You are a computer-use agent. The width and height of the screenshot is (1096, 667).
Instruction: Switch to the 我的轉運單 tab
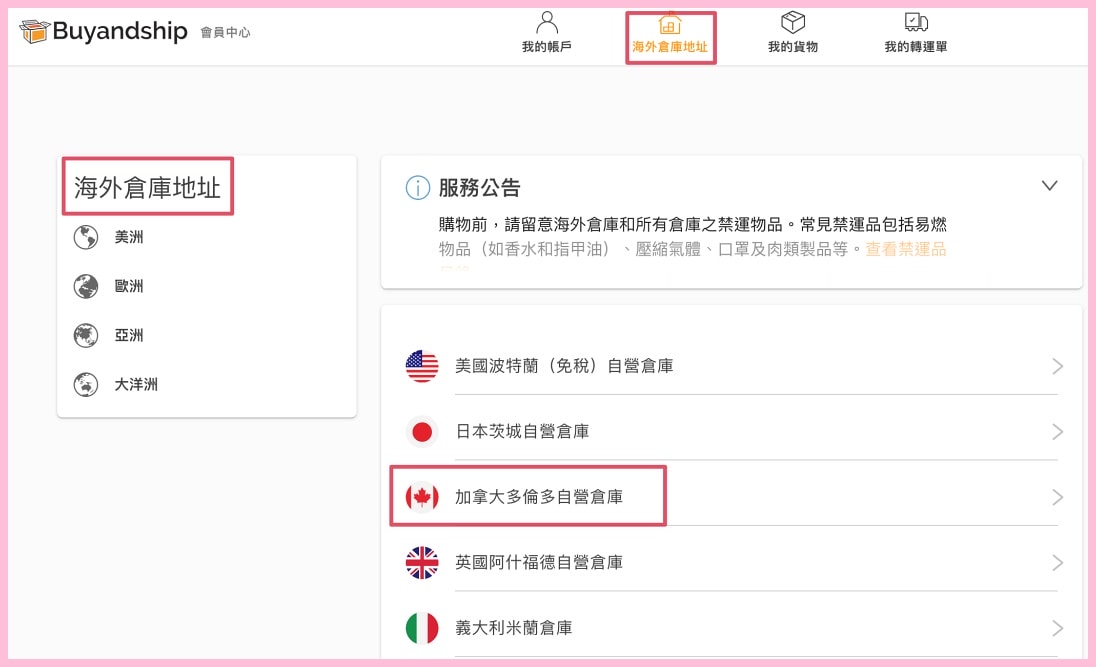tap(916, 47)
